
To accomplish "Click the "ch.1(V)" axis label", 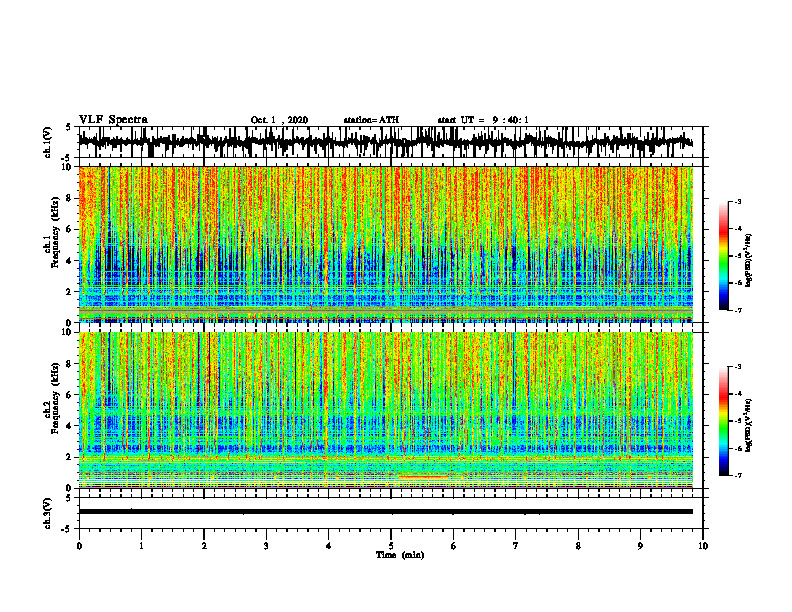I will point(49,142).
